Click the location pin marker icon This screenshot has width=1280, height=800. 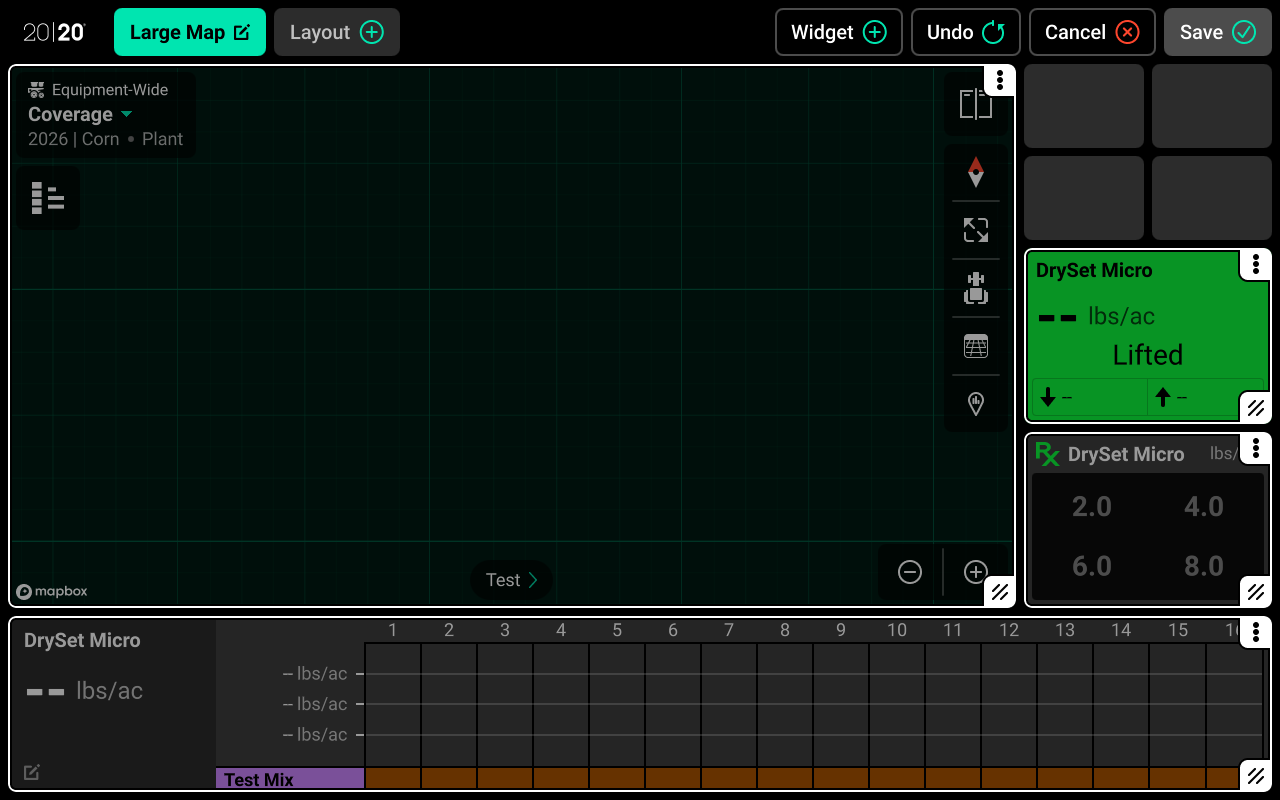click(x=975, y=403)
